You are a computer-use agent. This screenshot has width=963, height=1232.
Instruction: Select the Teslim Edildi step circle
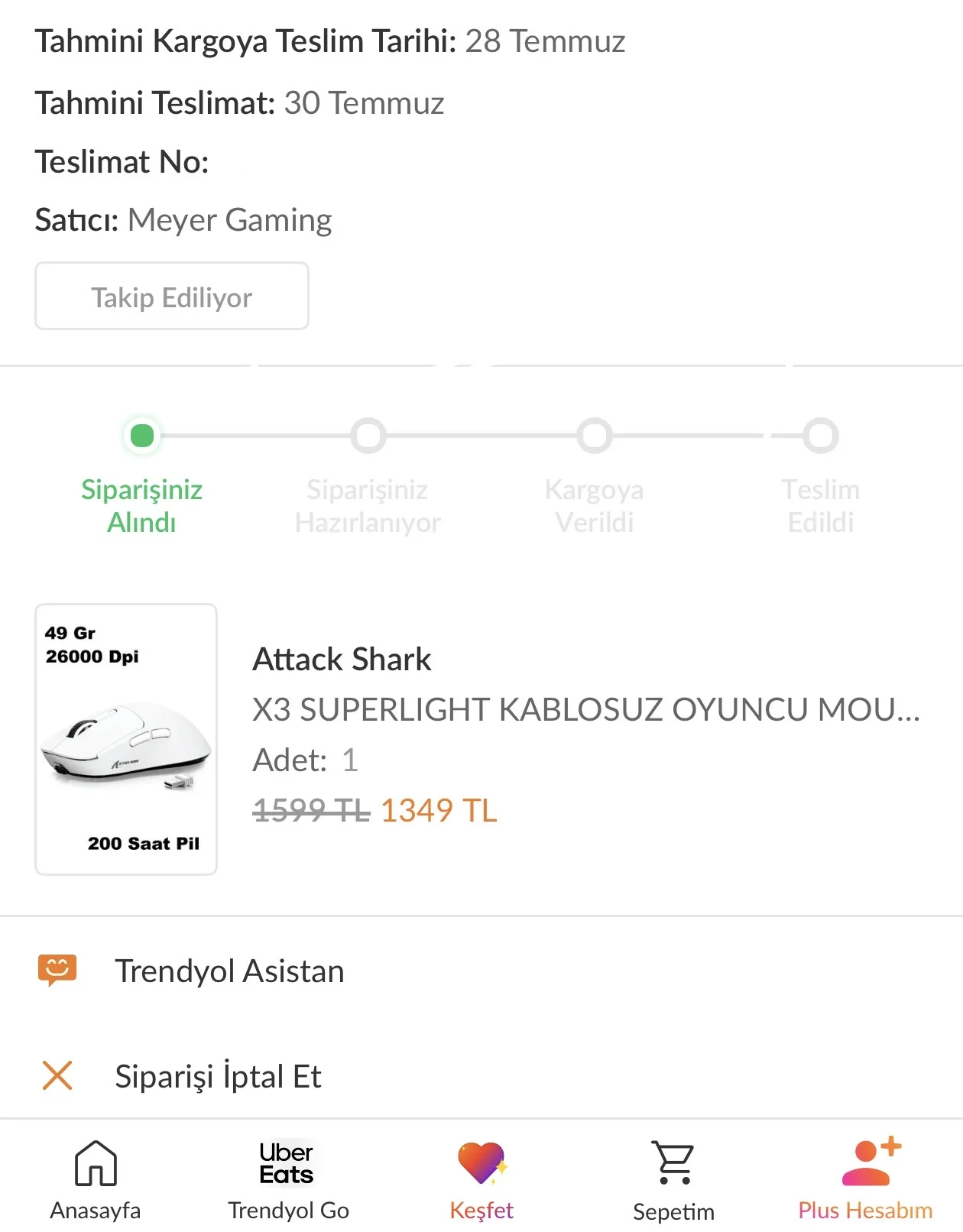[821, 436]
